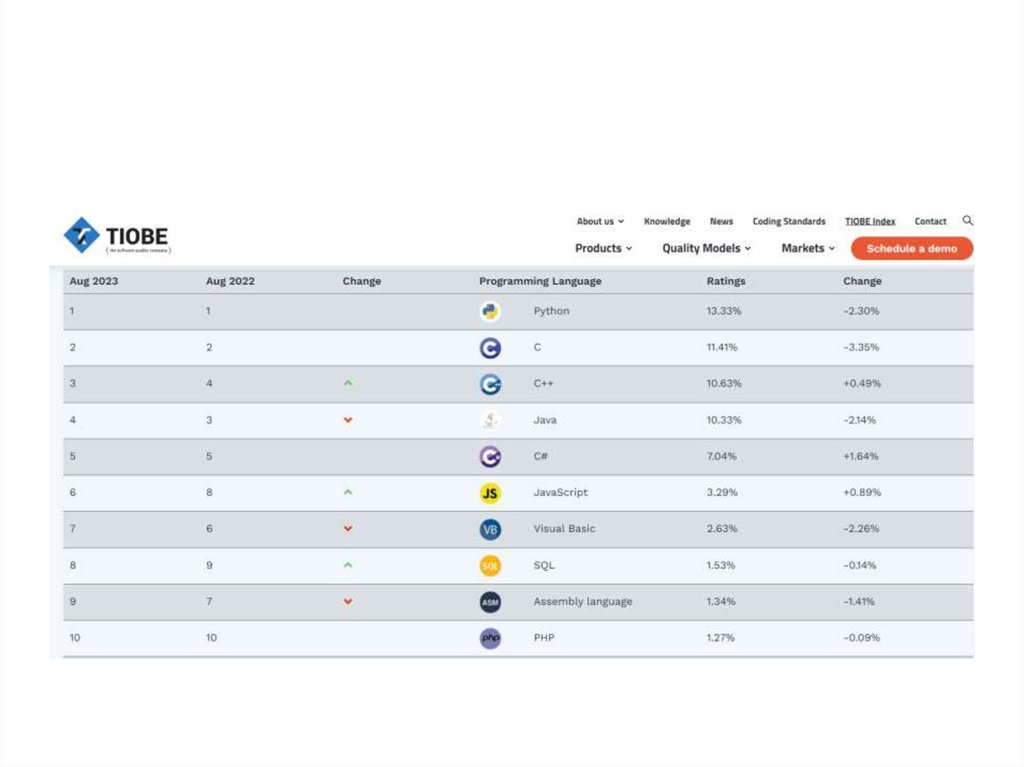Click the -3.35% change value
1024x767 pixels.
click(861, 348)
